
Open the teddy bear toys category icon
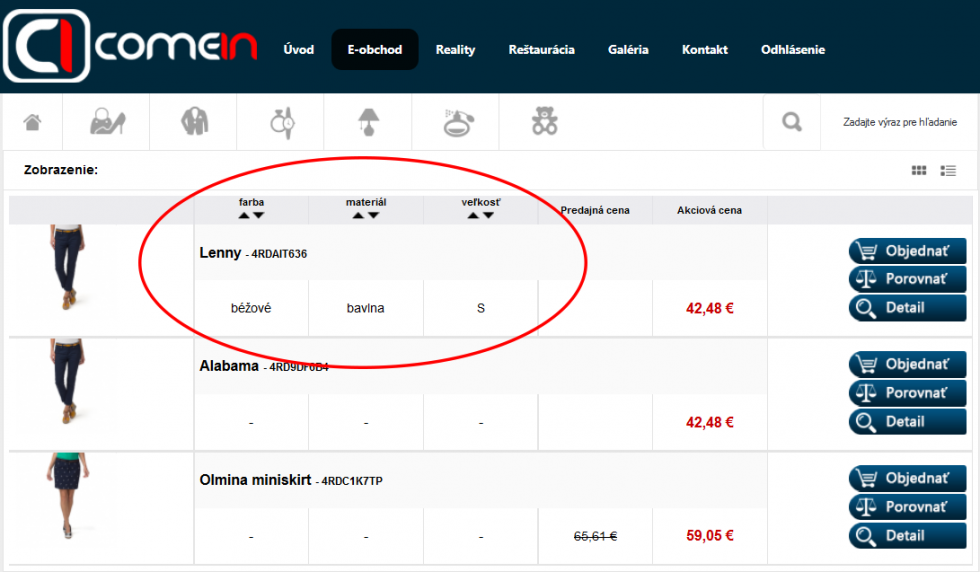(544, 121)
